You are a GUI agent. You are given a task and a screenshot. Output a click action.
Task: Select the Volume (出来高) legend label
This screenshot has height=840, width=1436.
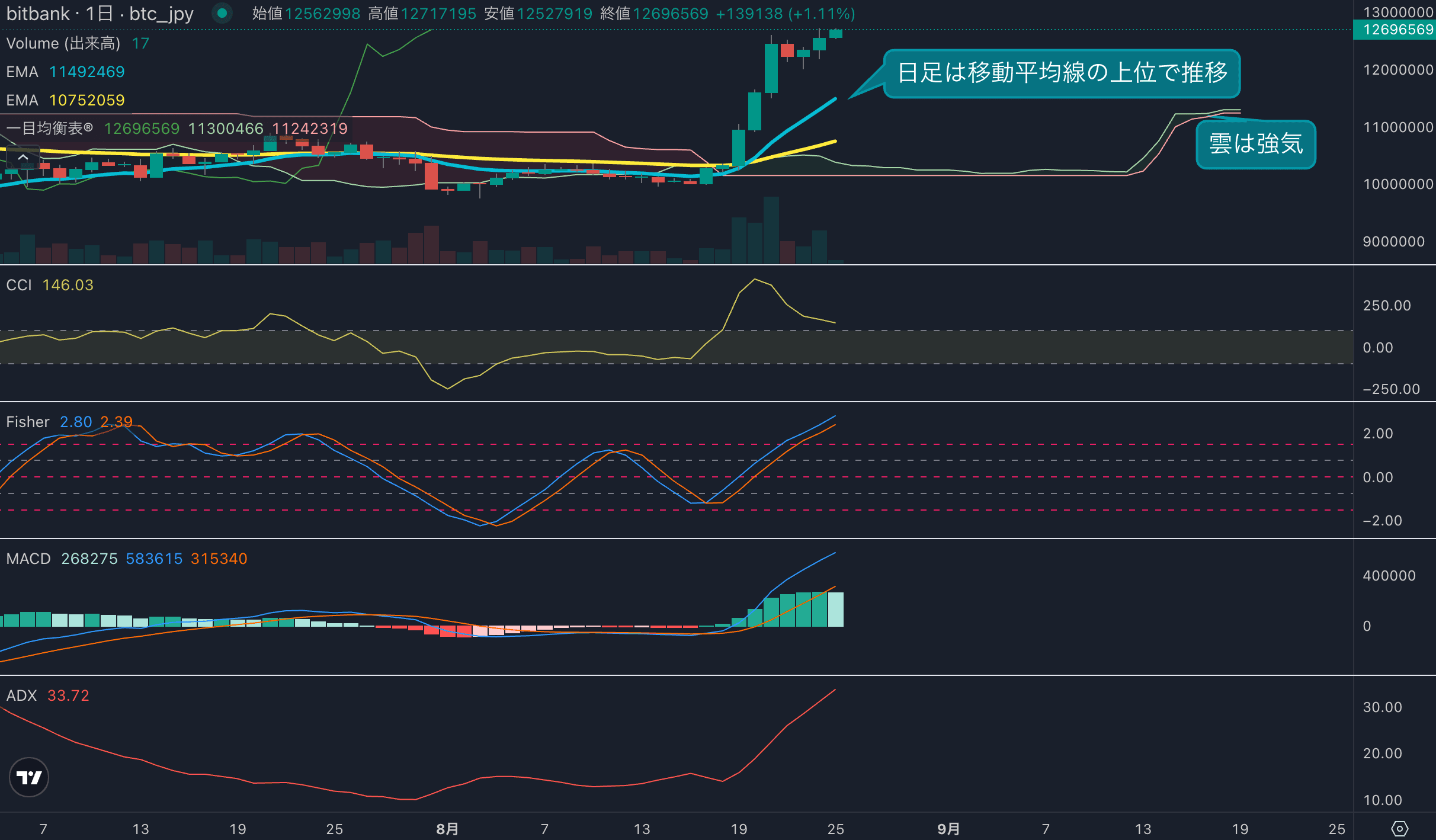(x=63, y=43)
